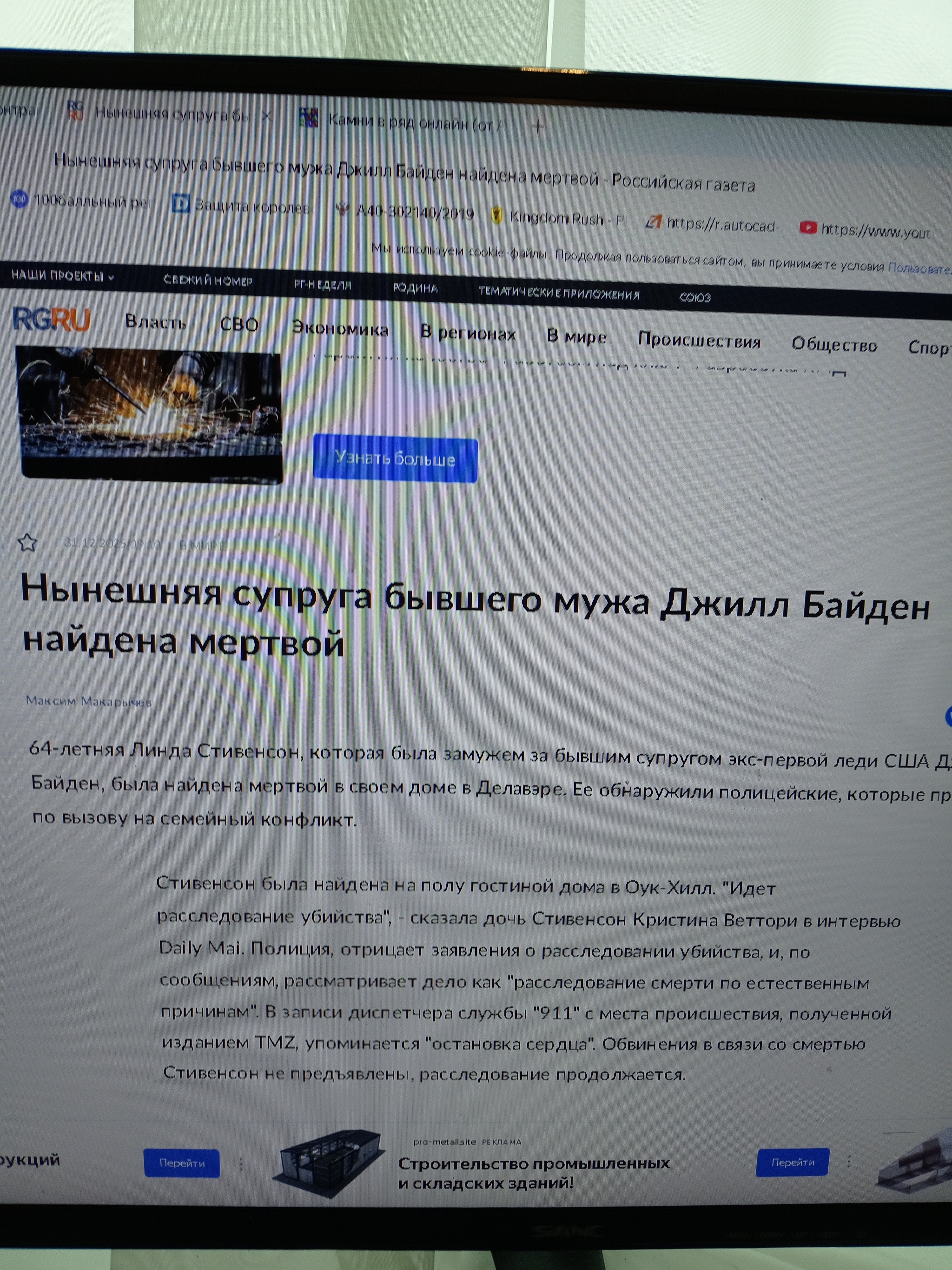
Task: Open ad options dots beside right Перейти
Action: 848,1161
